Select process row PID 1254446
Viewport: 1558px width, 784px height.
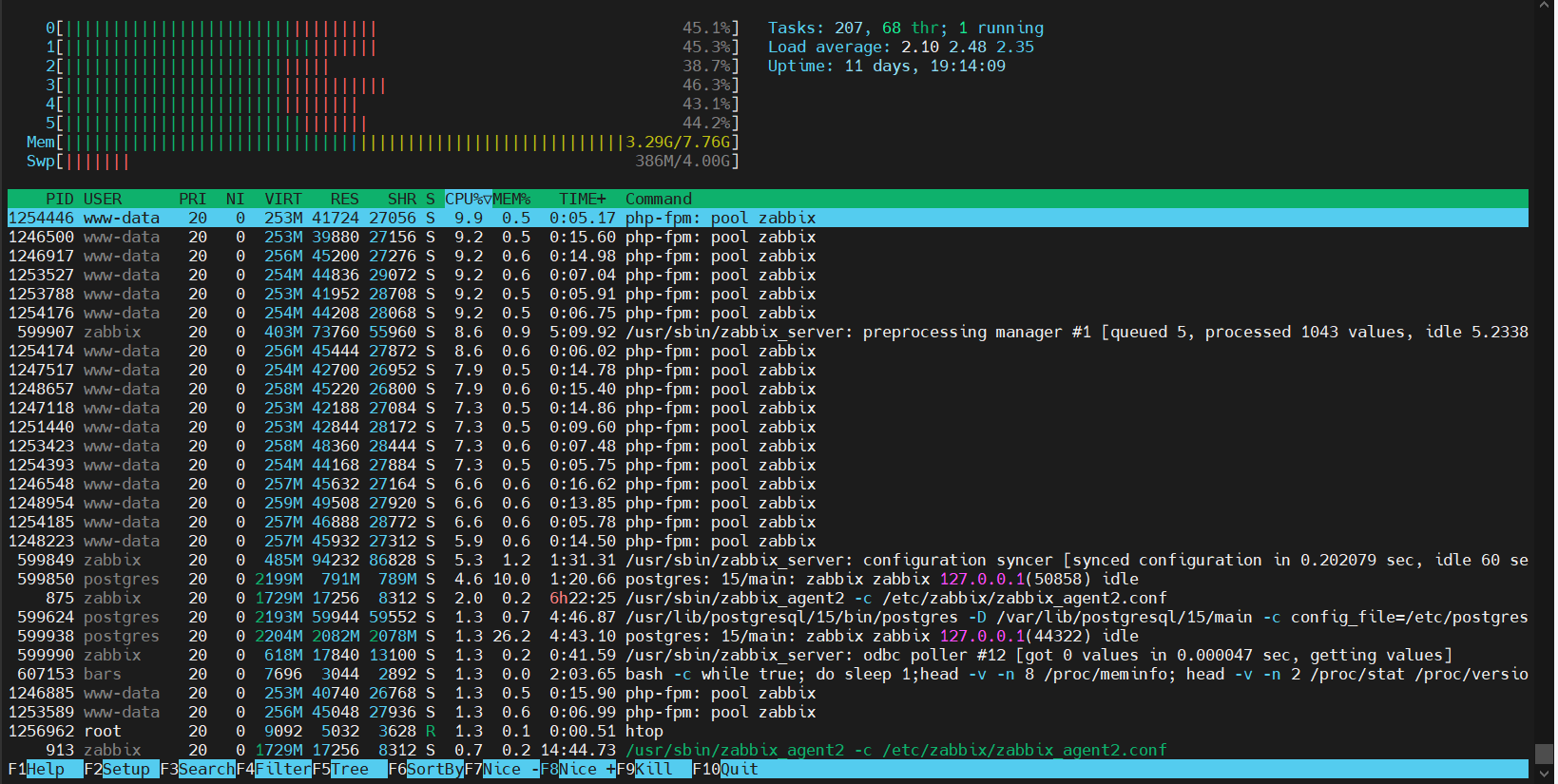pyautogui.click(x=768, y=218)
